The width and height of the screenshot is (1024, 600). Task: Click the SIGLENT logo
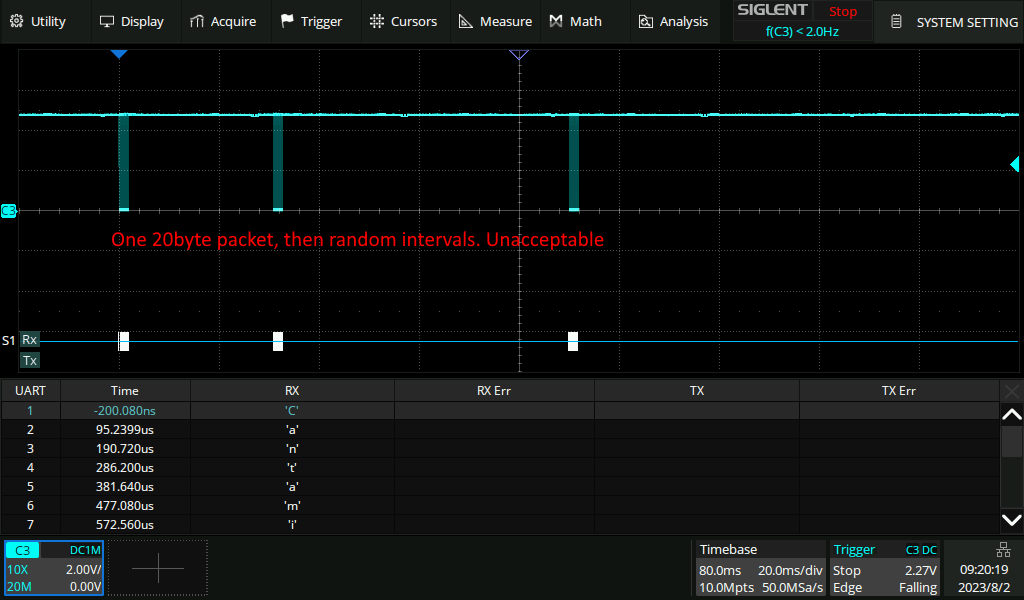pyautogui.click(x=773, y=10)
